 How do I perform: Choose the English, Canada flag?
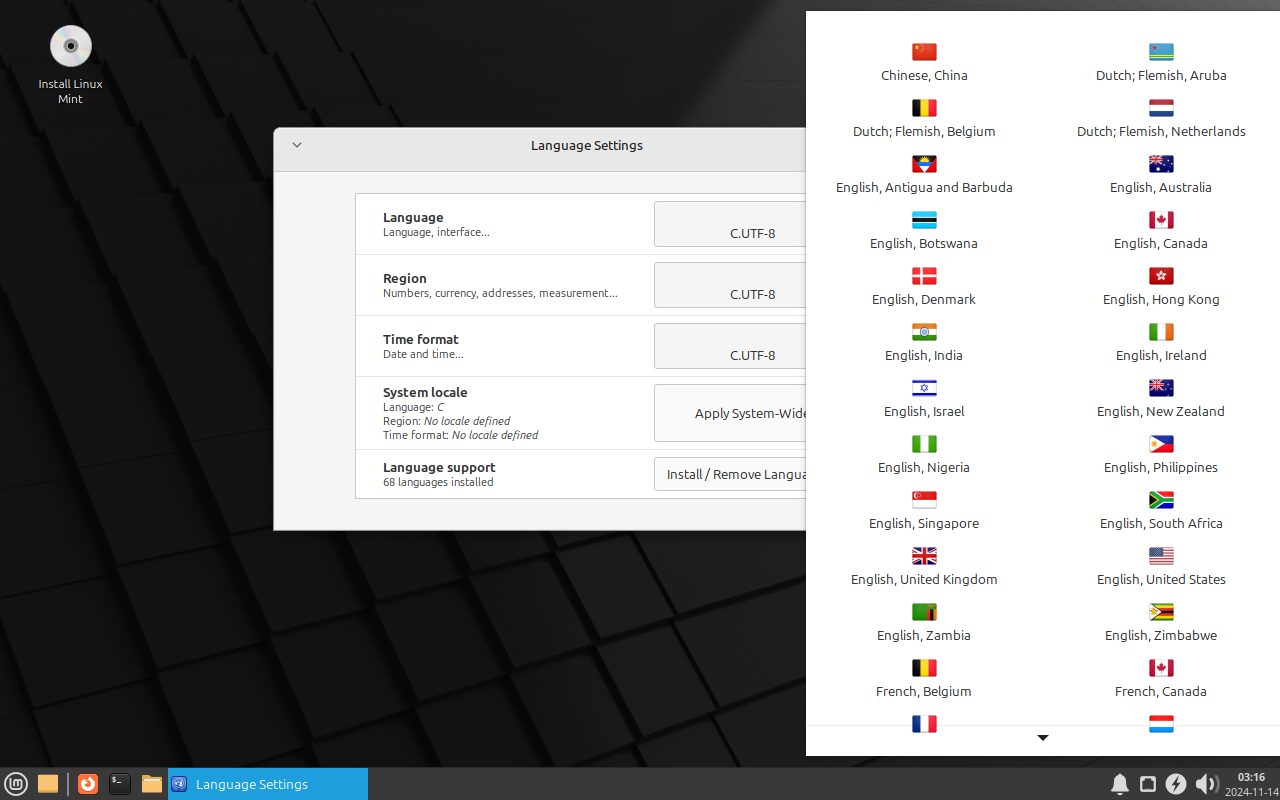point(1161,220)
